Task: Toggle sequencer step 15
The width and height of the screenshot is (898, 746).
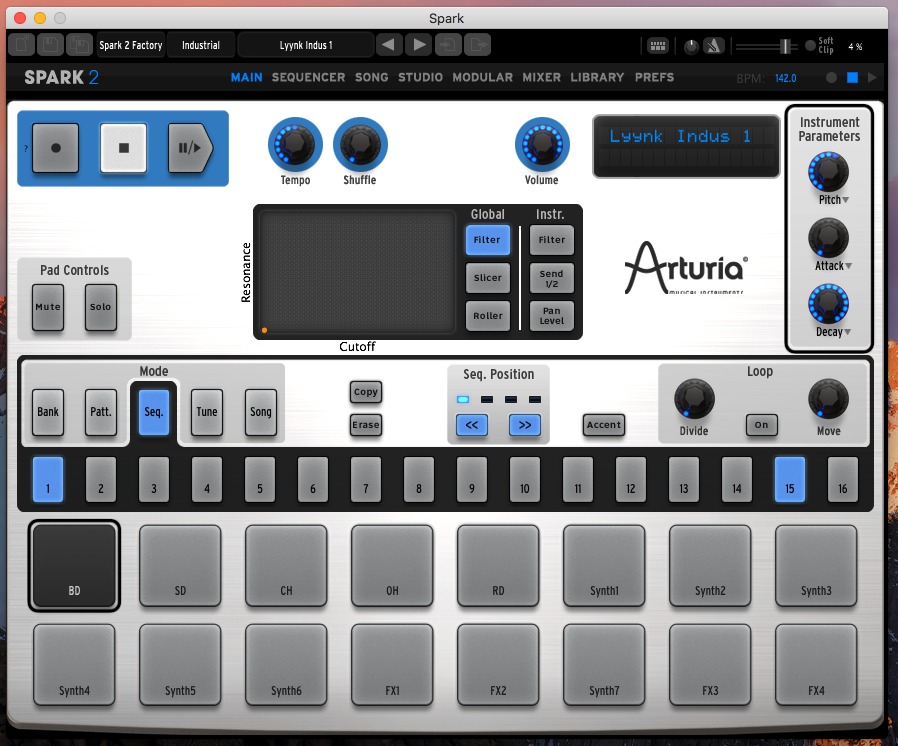Action: (789, 479)
